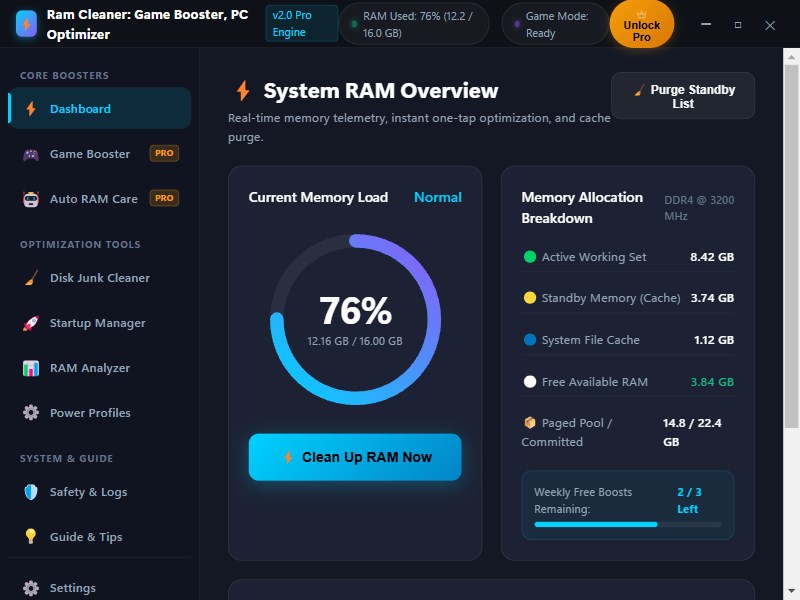Switch to RAM Analyzer
Screen dimensions: 800x600
pos(99,368)
